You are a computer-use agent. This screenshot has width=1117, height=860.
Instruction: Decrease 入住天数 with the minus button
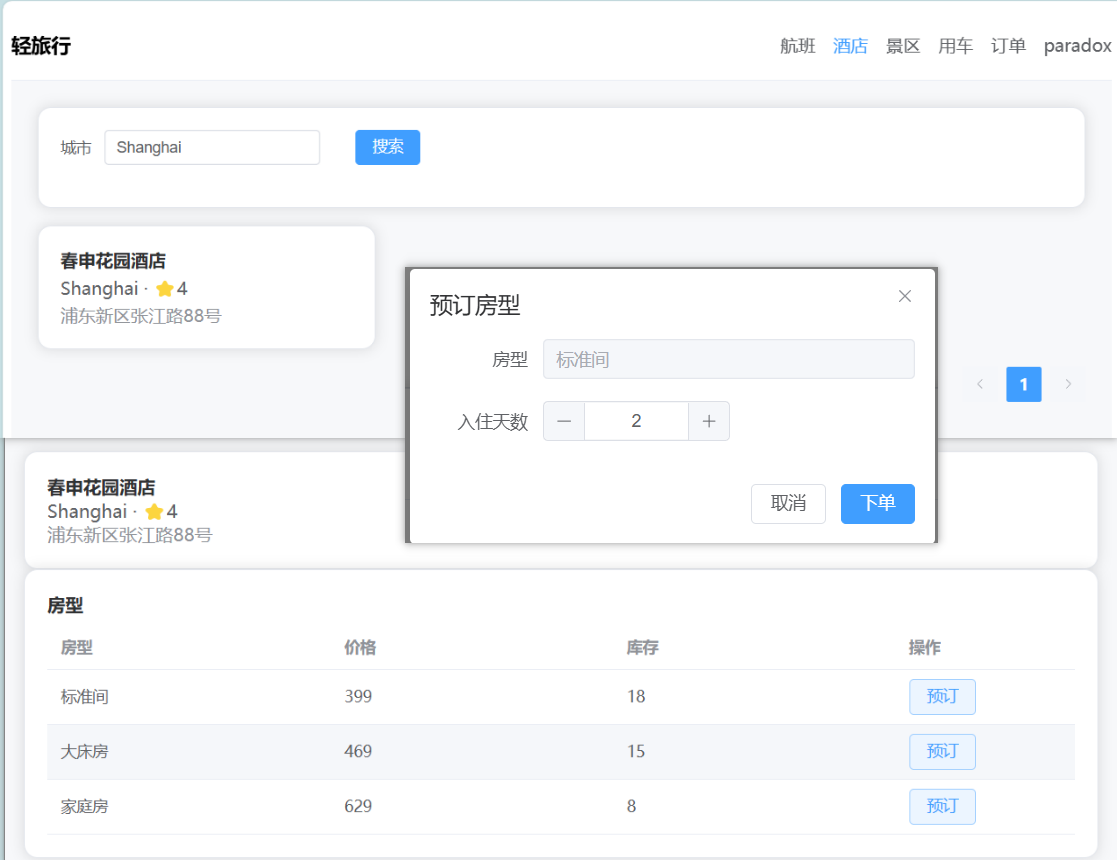(x=564, y=421)
